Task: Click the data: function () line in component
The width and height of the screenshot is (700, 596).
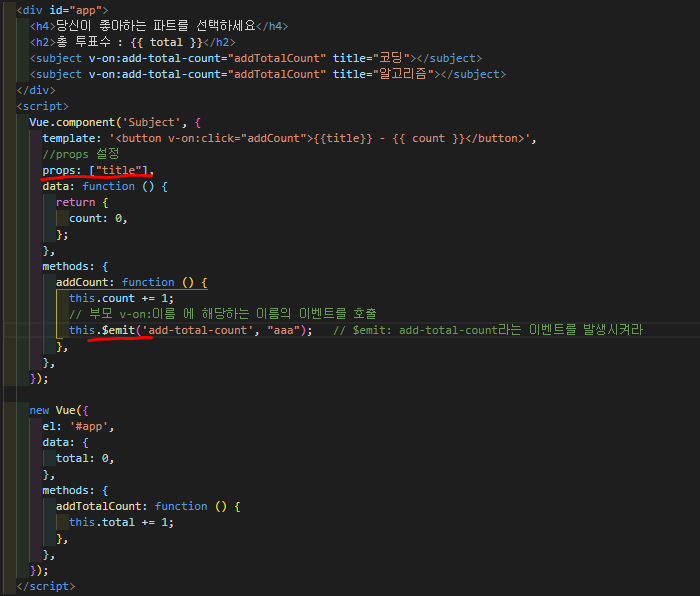Action: point(105,186)
